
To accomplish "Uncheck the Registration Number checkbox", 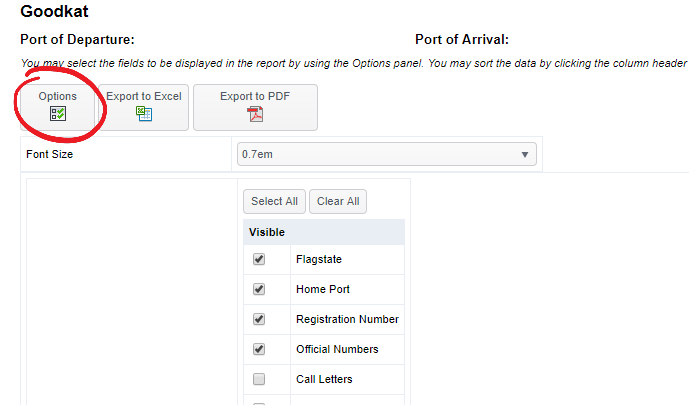I will pos(259,319).
